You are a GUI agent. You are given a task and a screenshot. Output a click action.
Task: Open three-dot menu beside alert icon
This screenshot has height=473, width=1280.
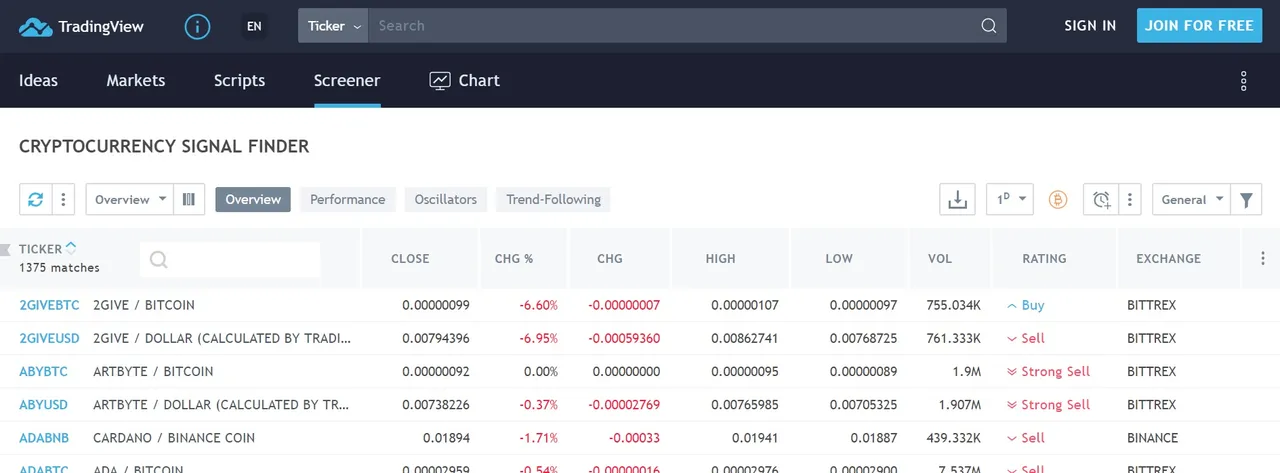point(1129,200)
